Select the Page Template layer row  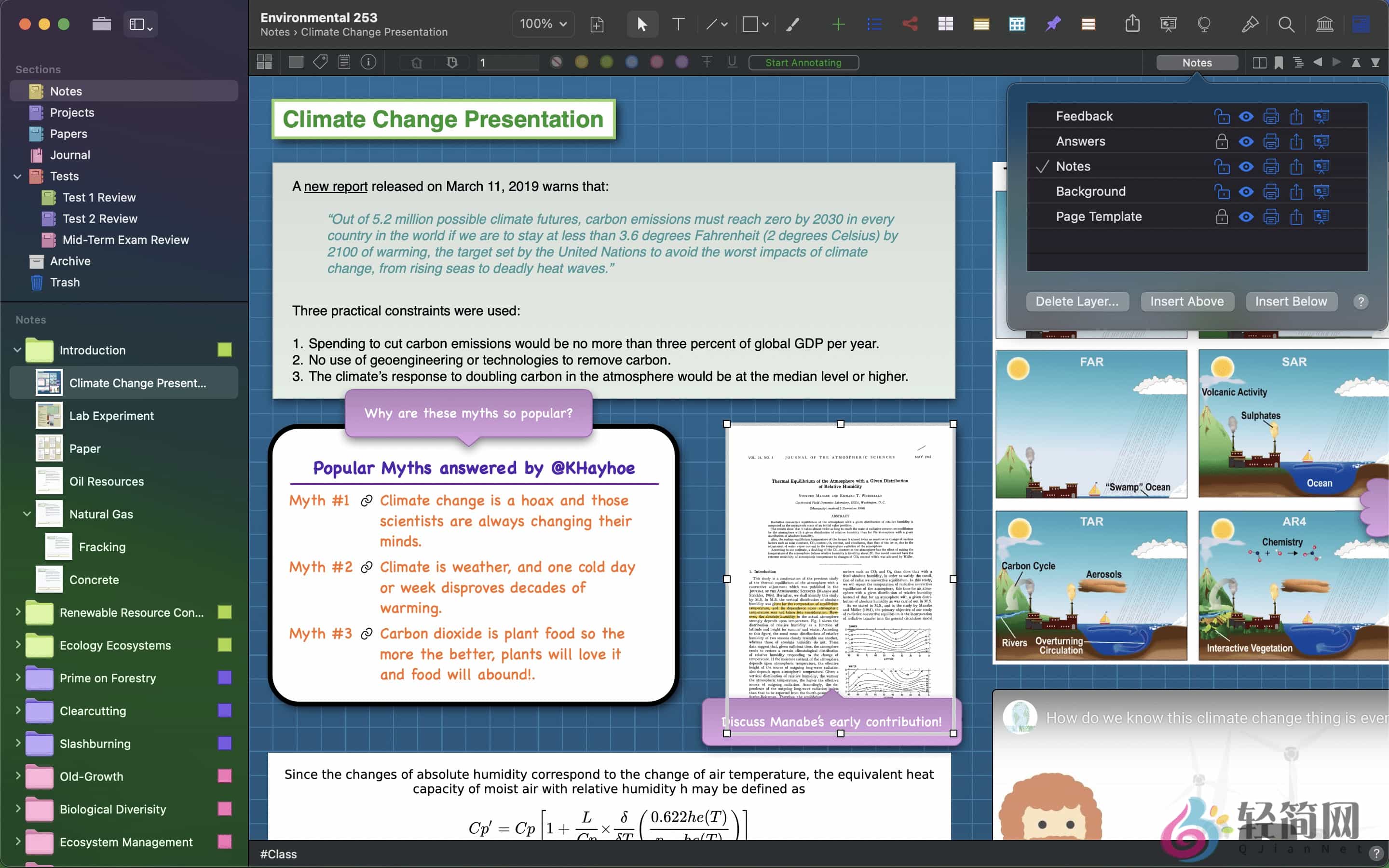(1099, 217)
